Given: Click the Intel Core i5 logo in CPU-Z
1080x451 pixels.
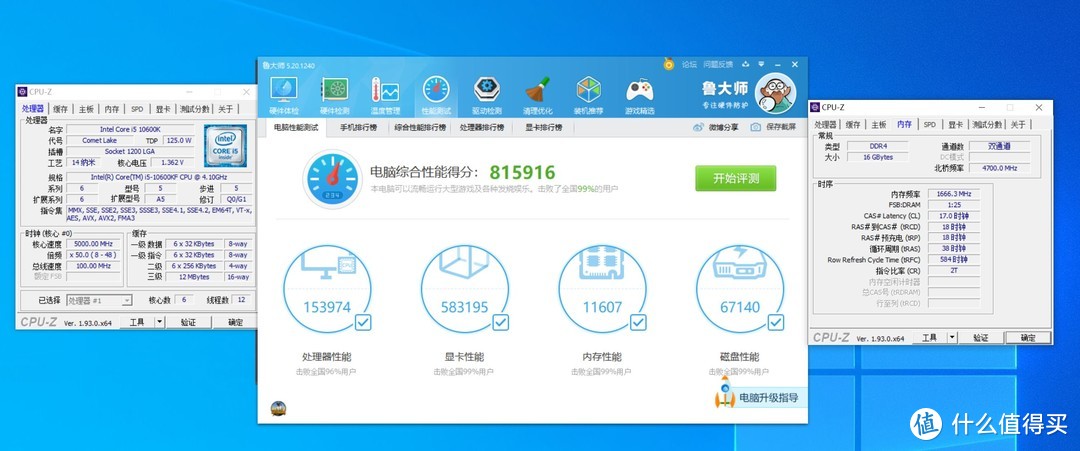Looking at the screenshot, I should [225, 145].
